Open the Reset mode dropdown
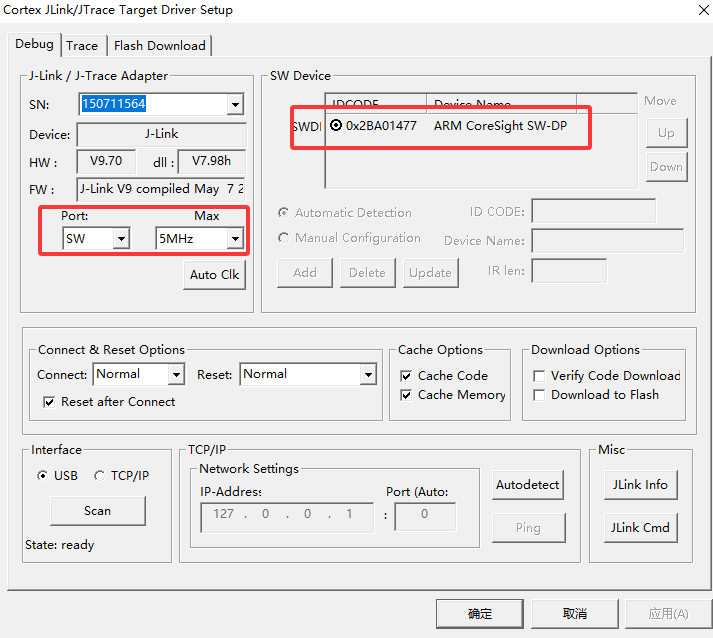This screenshot has height=638, width=713. 368,375
